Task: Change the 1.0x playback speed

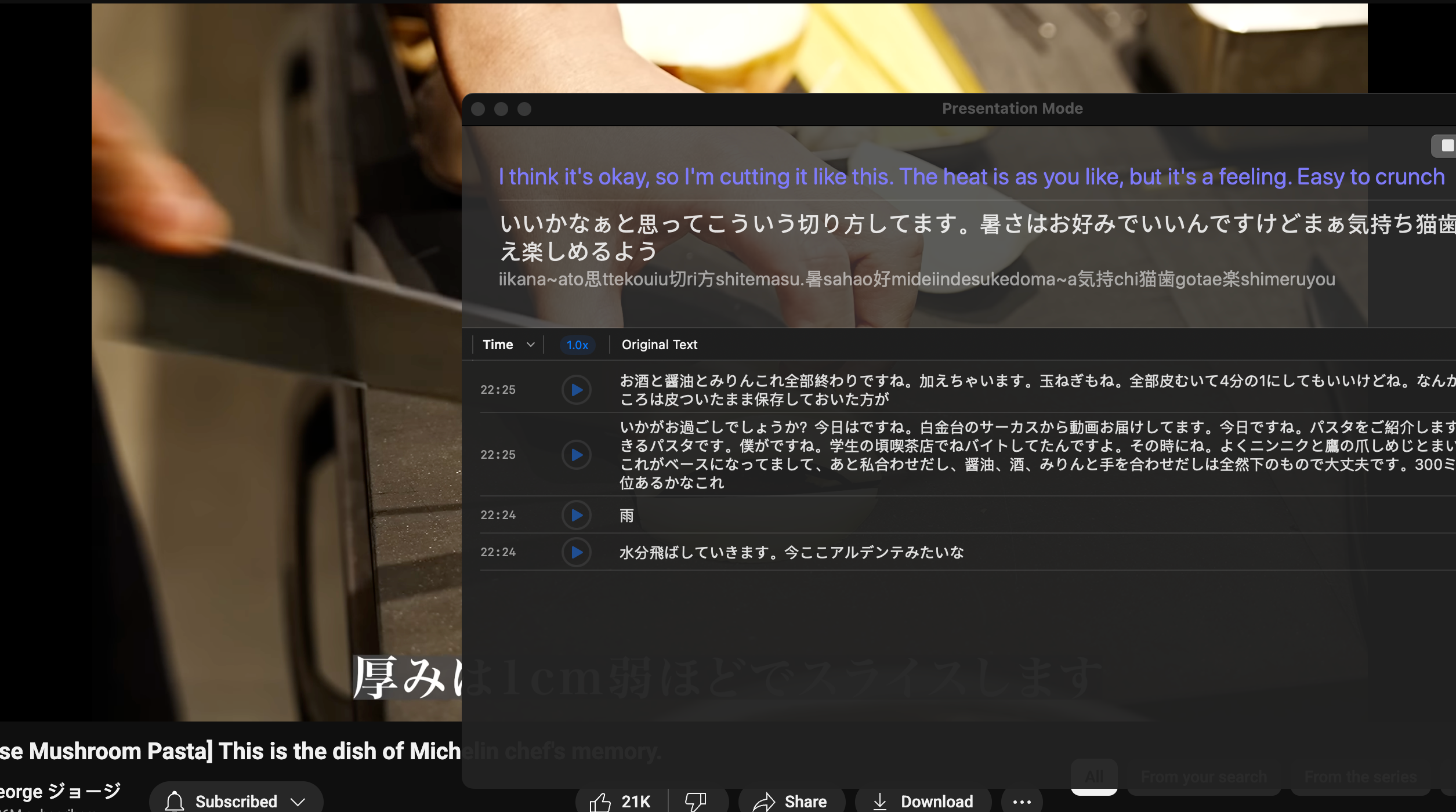Action: [577, 345]
